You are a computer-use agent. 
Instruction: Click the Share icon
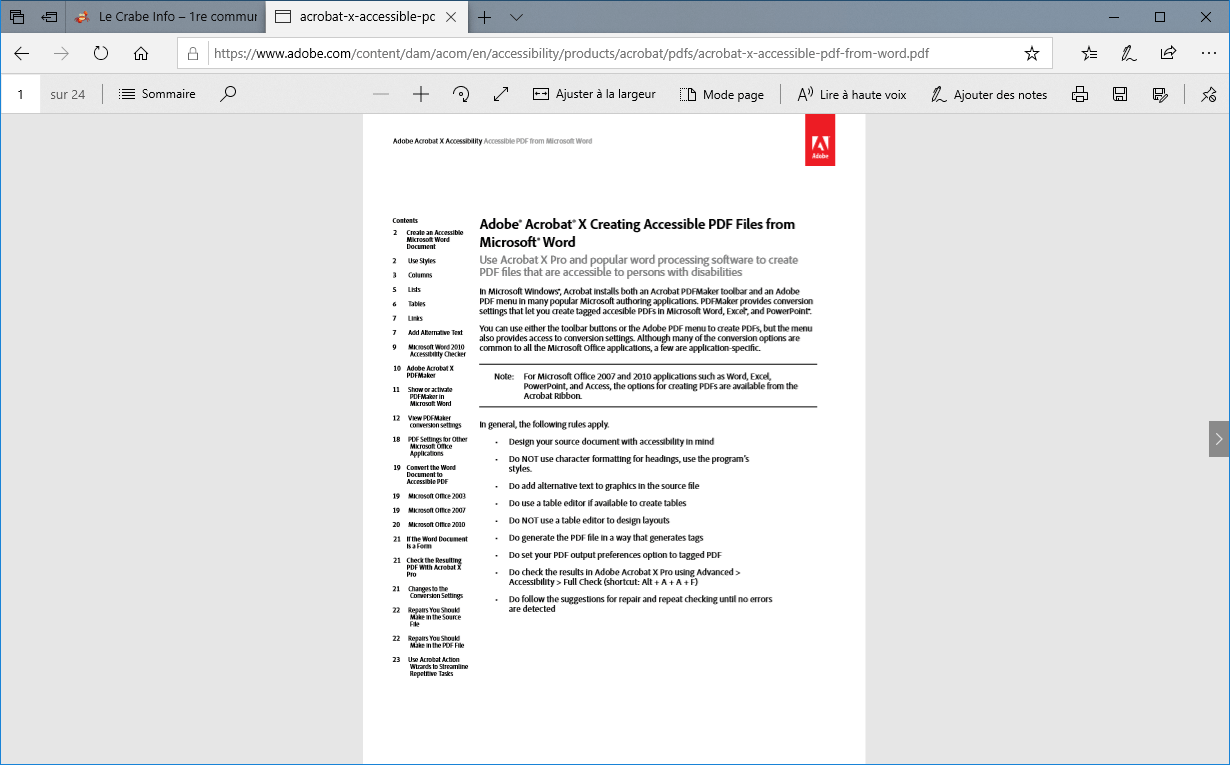(x=1168, y=53)
